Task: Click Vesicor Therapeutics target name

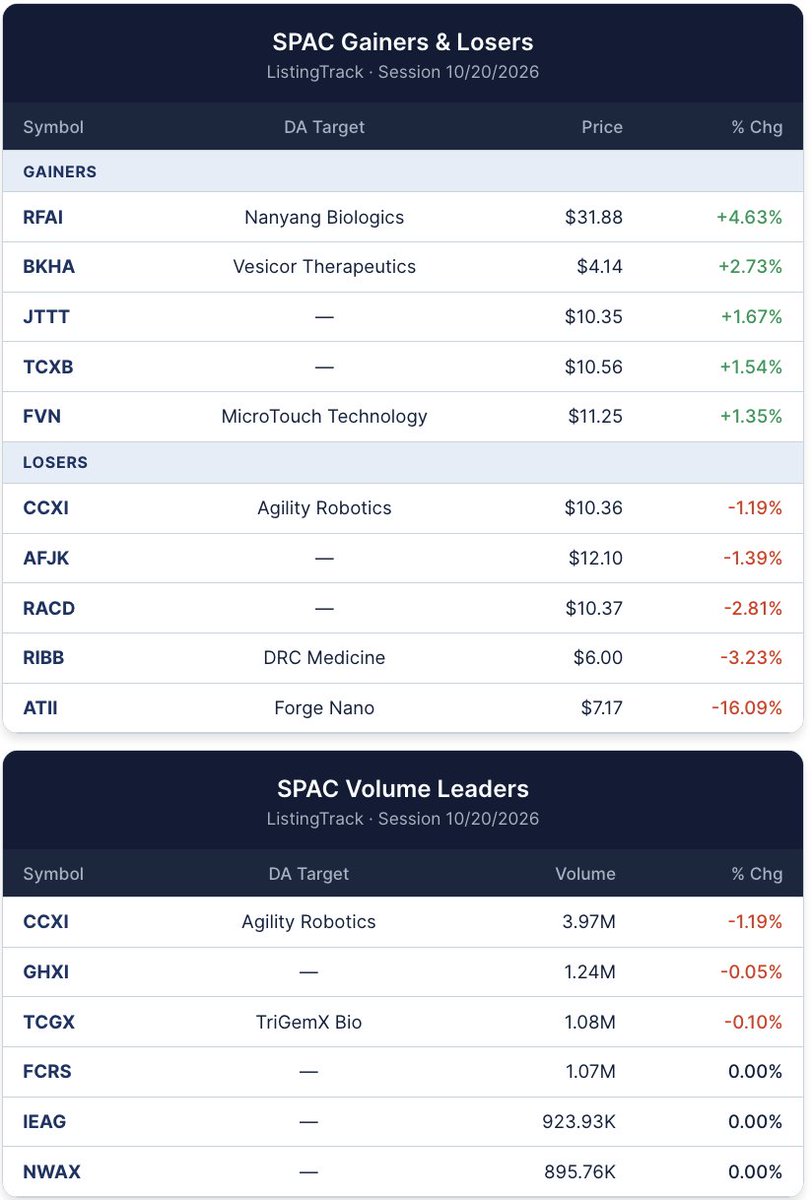Action: point(324,267)
